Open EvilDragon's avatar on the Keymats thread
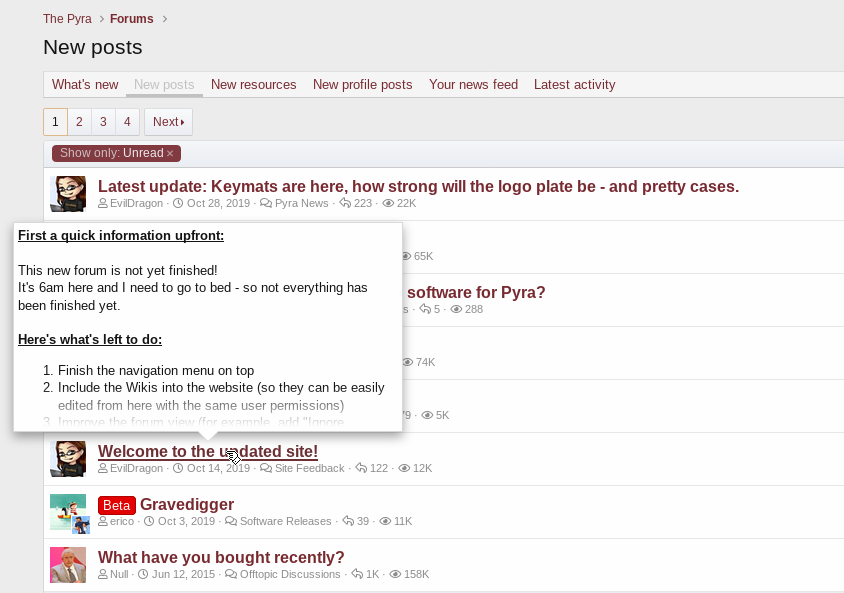Viewport: 844px width, 593px height. point(68,194)
